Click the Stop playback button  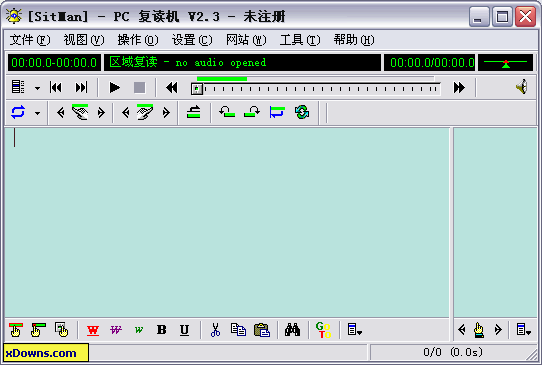coord(139,87)
